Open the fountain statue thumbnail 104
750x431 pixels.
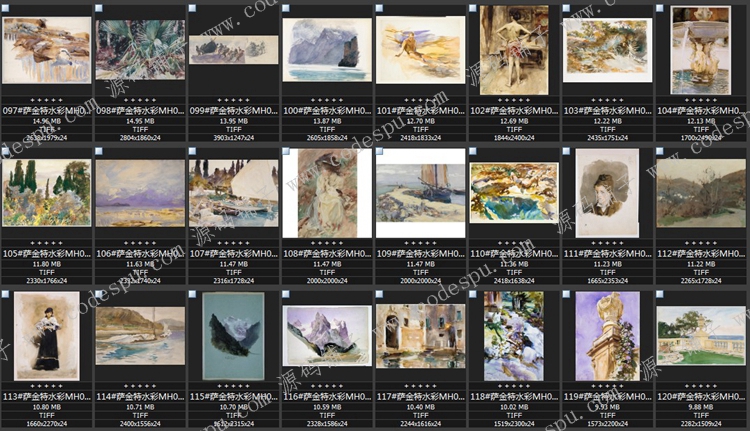[701, 50]
